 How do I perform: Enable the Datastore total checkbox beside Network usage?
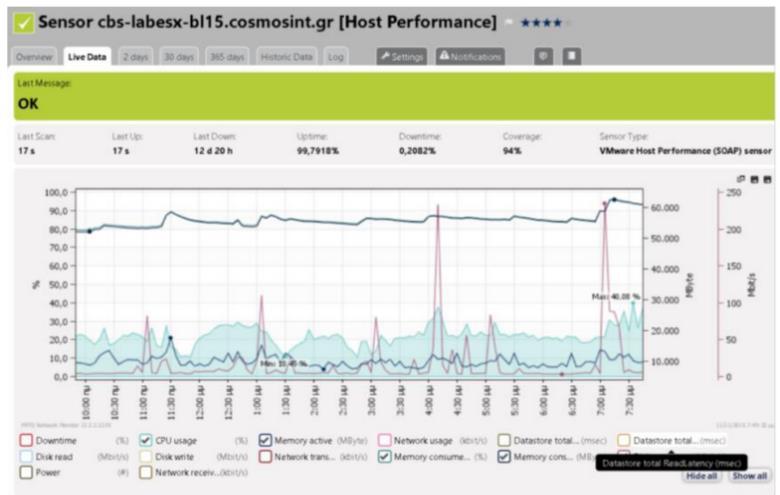pyautogui.click(x=504, y=440)
